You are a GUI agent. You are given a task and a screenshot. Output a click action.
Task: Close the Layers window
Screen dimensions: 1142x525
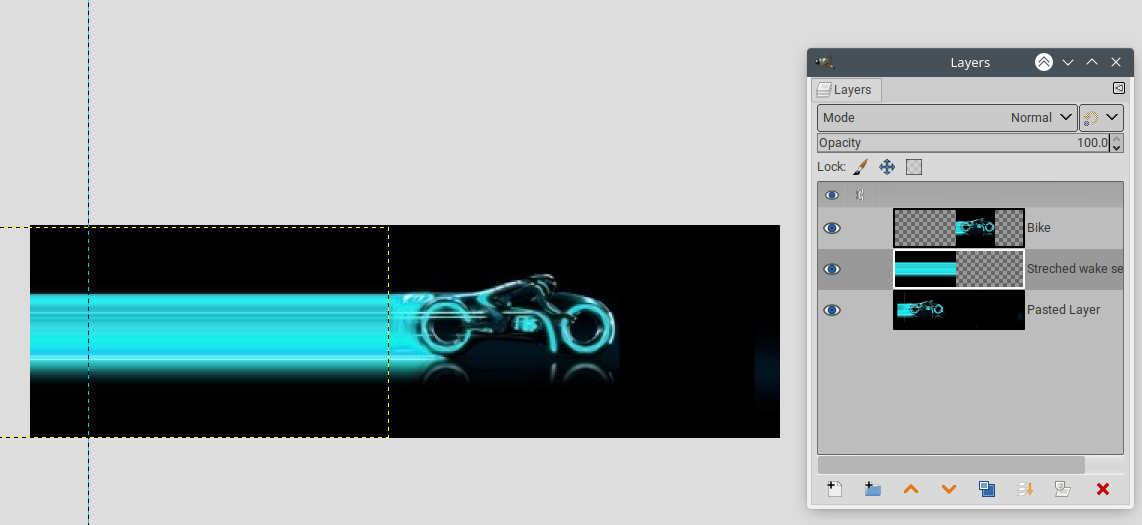pos(1116,63)
